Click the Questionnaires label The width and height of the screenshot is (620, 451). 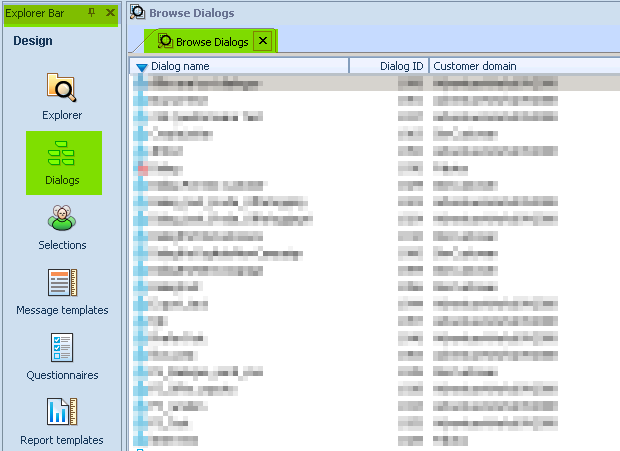(62, 375)
